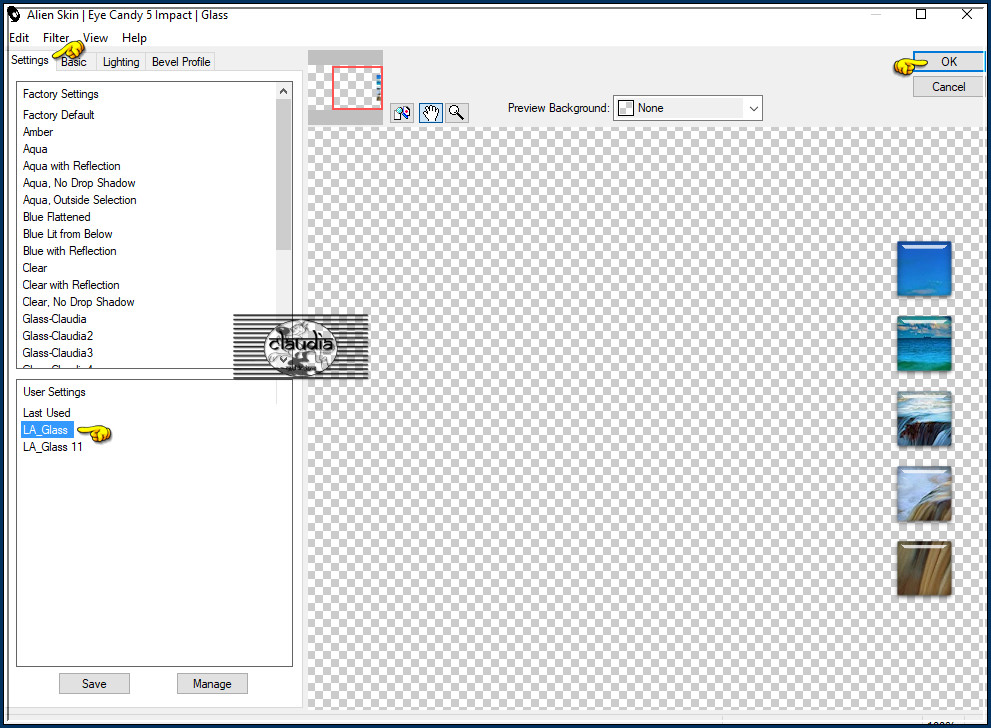Select the Amber preset
991x728 pixels.
pyautogui.click(x=38, y=132)
